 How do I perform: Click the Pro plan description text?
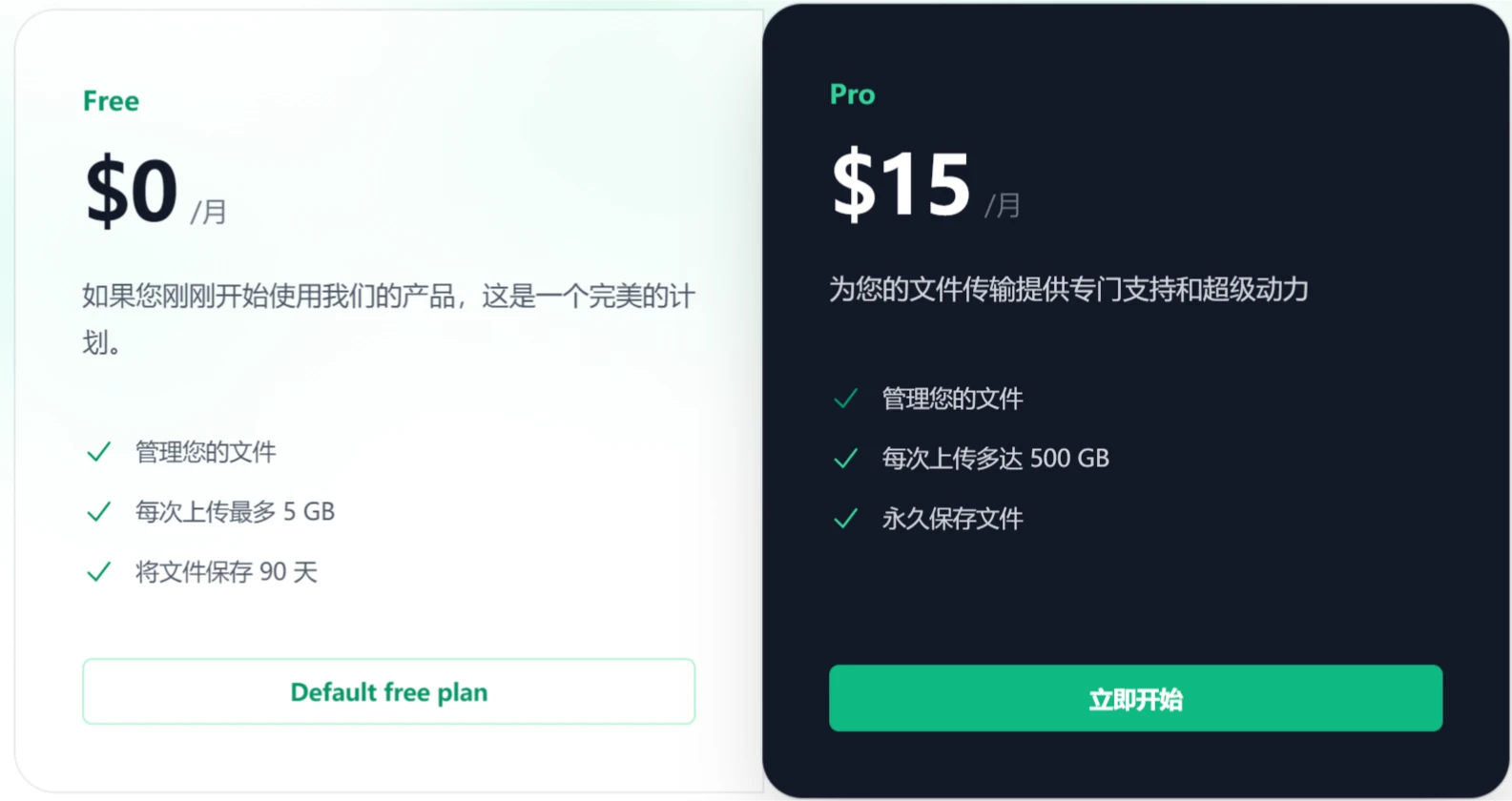point(1068,290)
